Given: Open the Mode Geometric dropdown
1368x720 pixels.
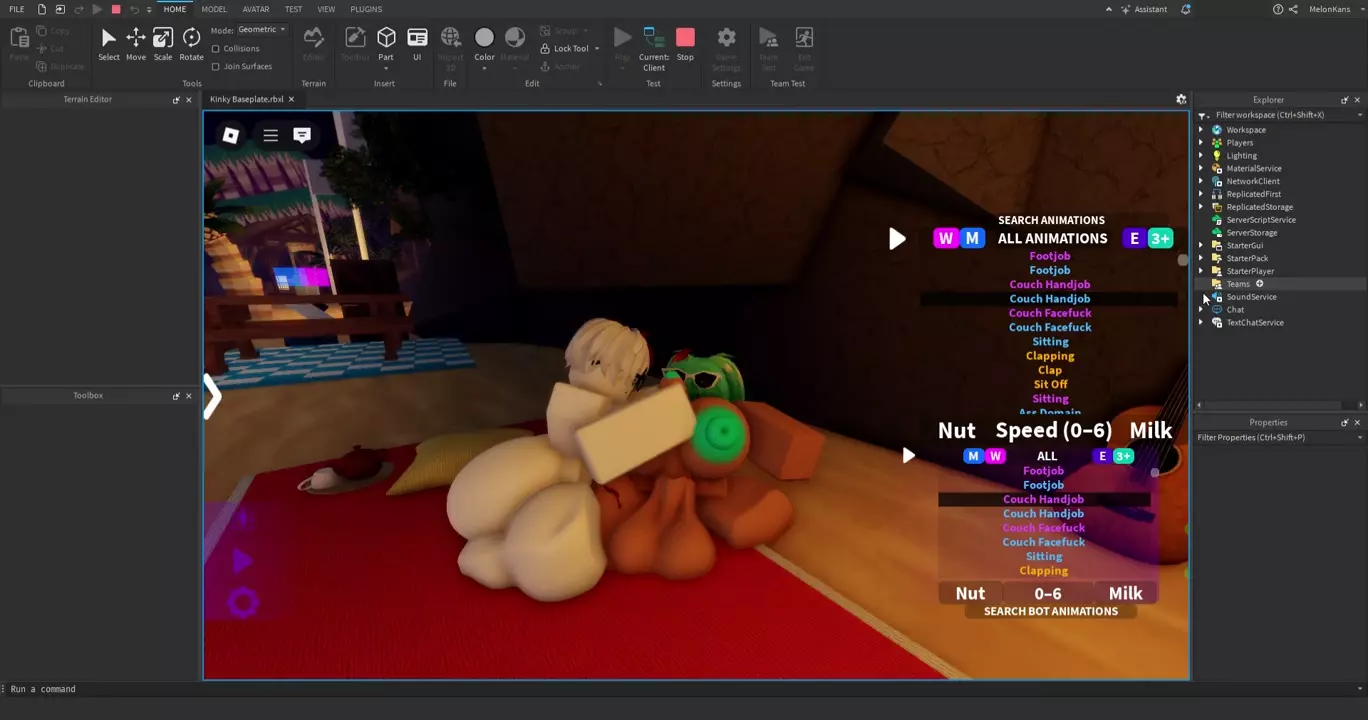Looking at the screenshot, I should tap(262, 30).
